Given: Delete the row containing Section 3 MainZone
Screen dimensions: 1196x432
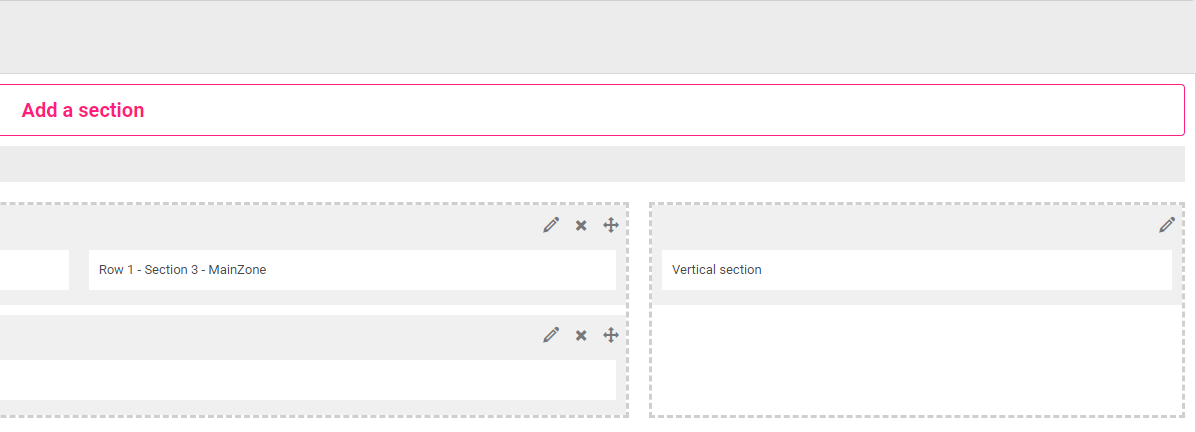Looking at the screenshot, I should pos(581,225).
